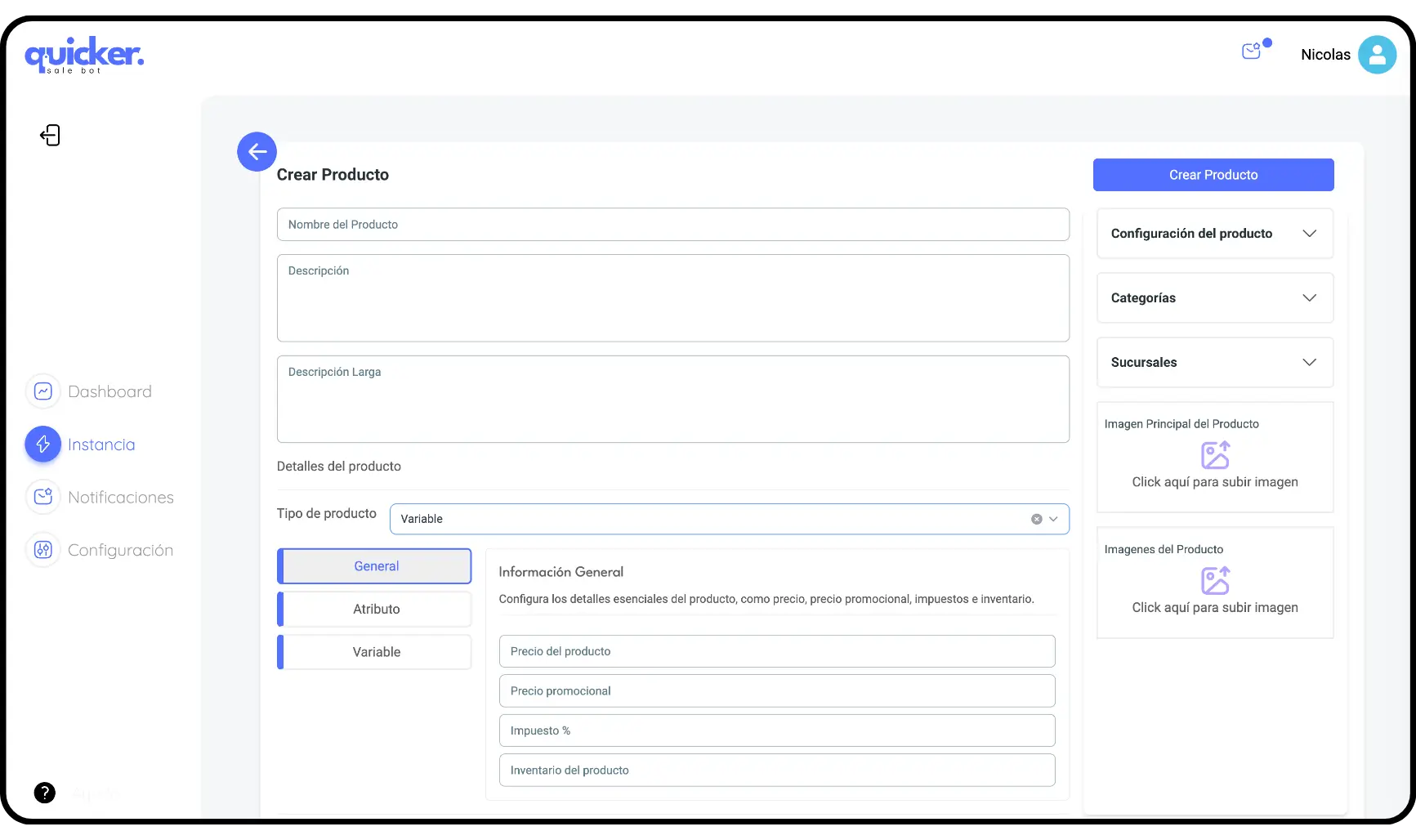Focus the Descripción Larga text area
This screenshot has height=840, width=1416.
coord(673,400)
